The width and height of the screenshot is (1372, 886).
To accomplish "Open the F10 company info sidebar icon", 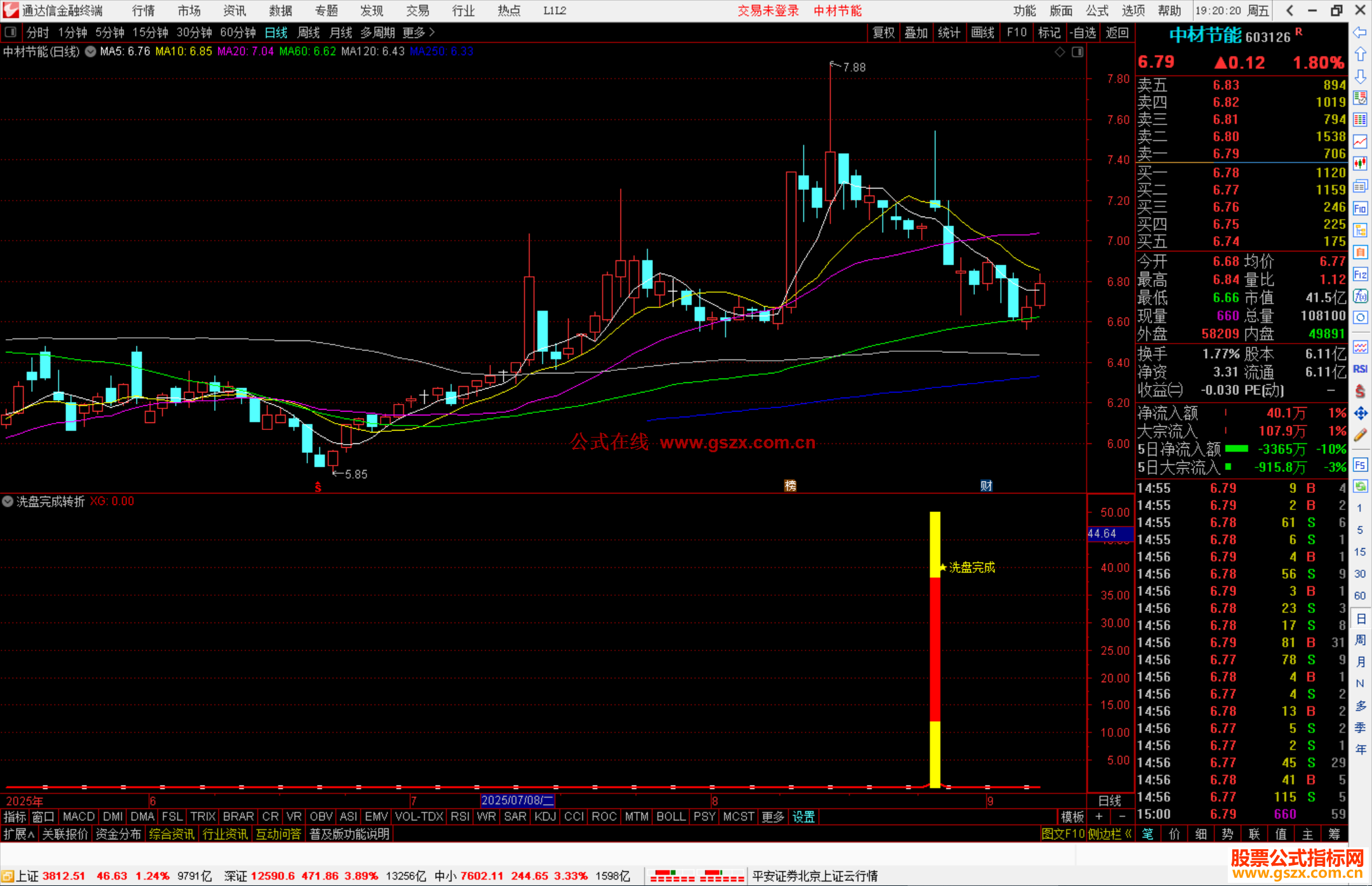I will 1360,208.
